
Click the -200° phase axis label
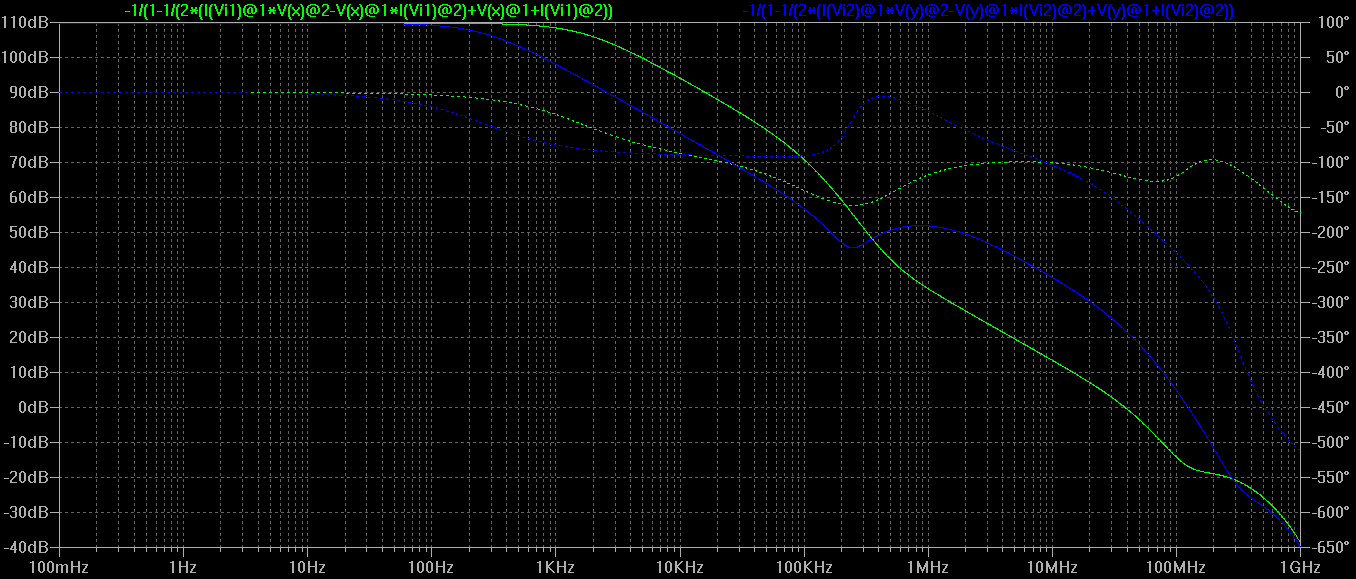(1330, 232)
